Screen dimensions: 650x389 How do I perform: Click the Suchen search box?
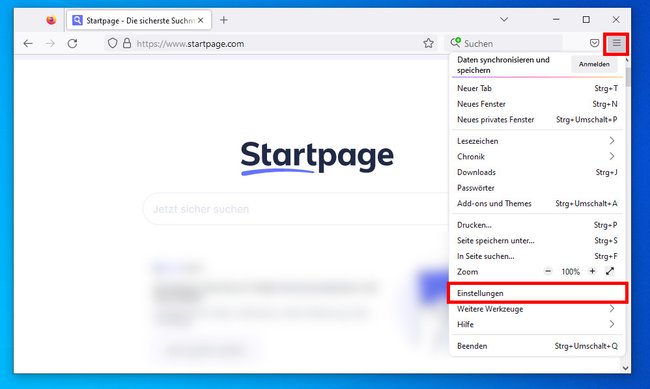point(504,43)
